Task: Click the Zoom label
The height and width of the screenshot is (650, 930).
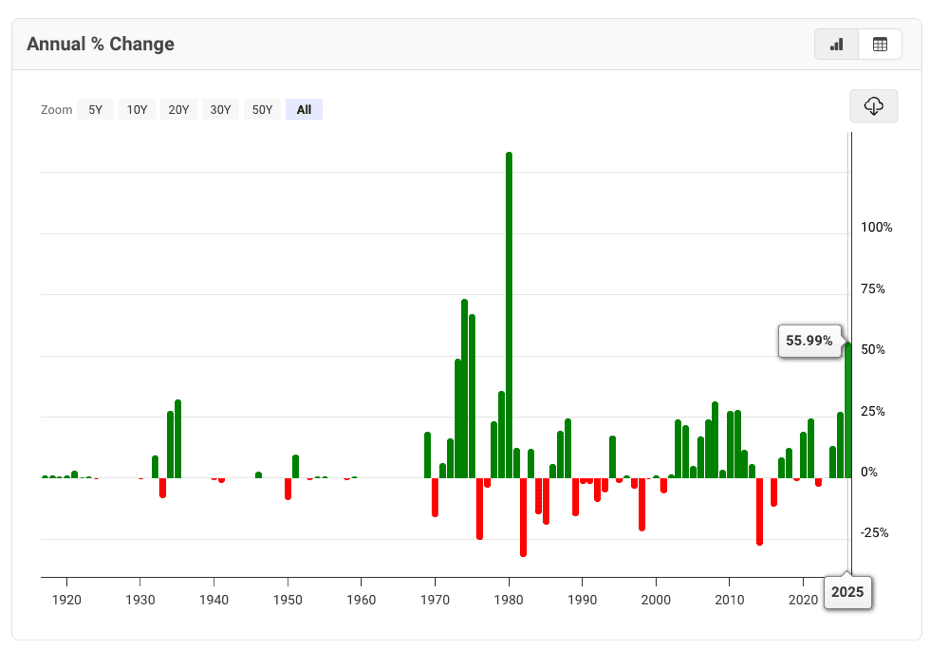Action: 57,110
